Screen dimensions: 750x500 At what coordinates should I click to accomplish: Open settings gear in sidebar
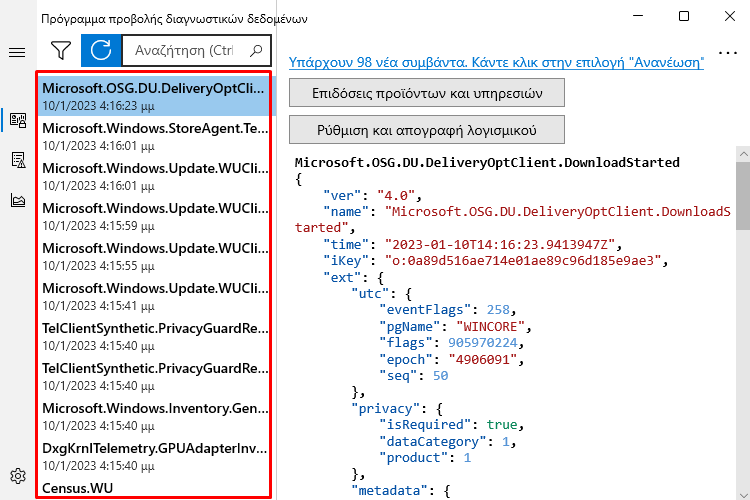18,476
